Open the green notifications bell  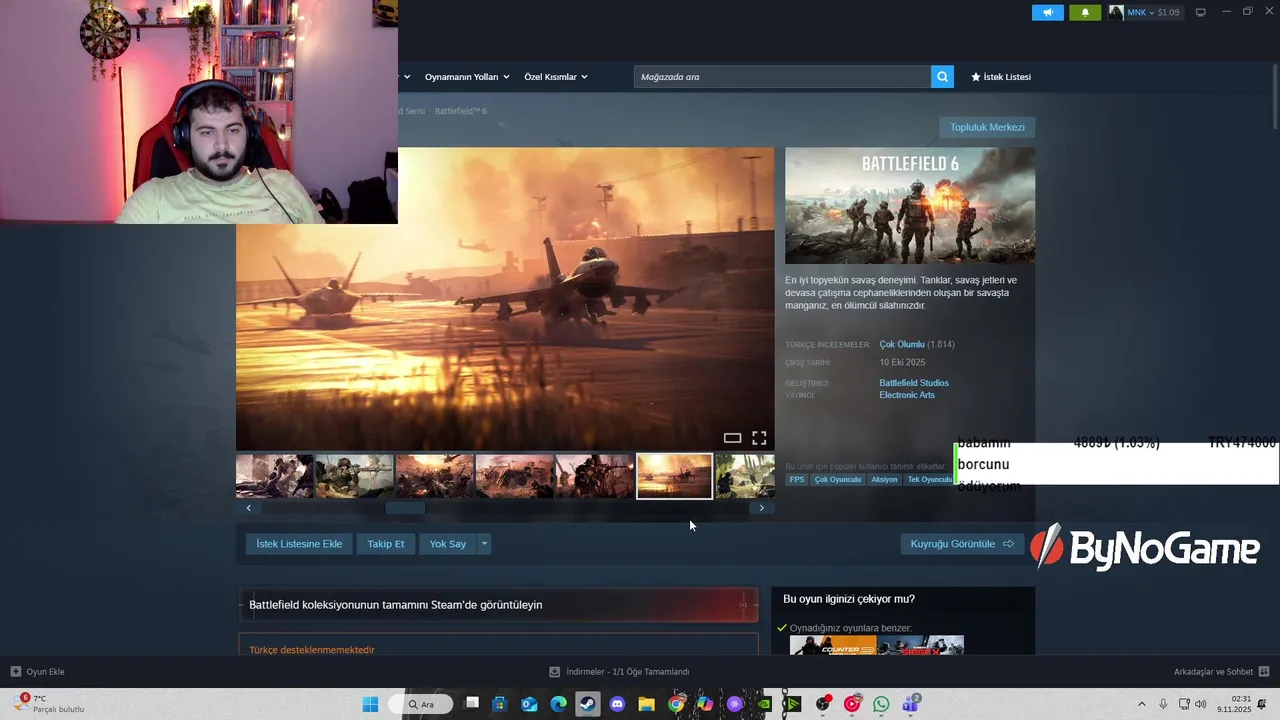1085,12
